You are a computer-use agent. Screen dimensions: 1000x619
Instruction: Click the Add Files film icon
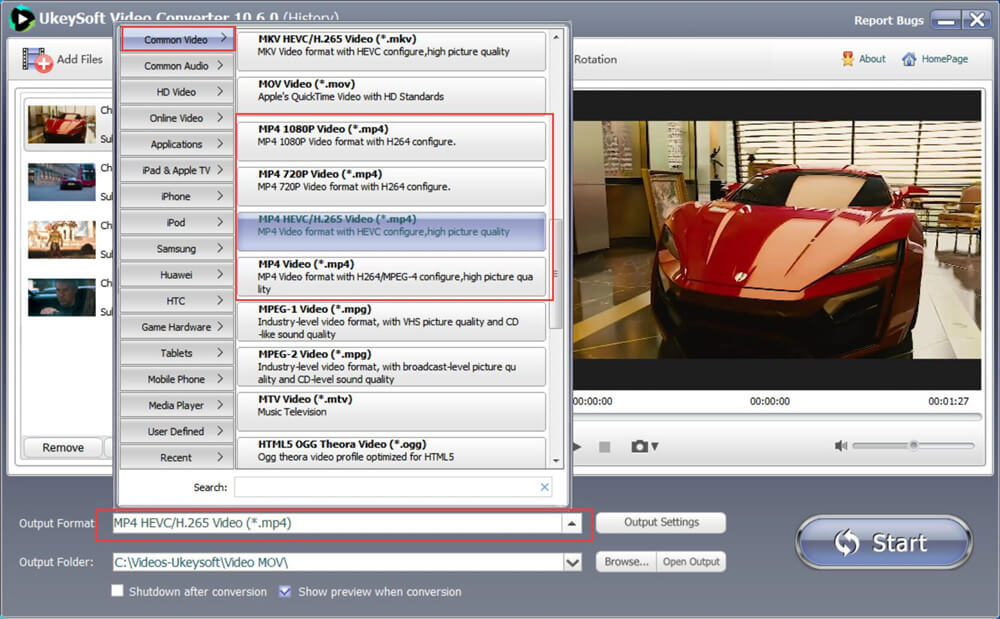[x=37, y=60]
